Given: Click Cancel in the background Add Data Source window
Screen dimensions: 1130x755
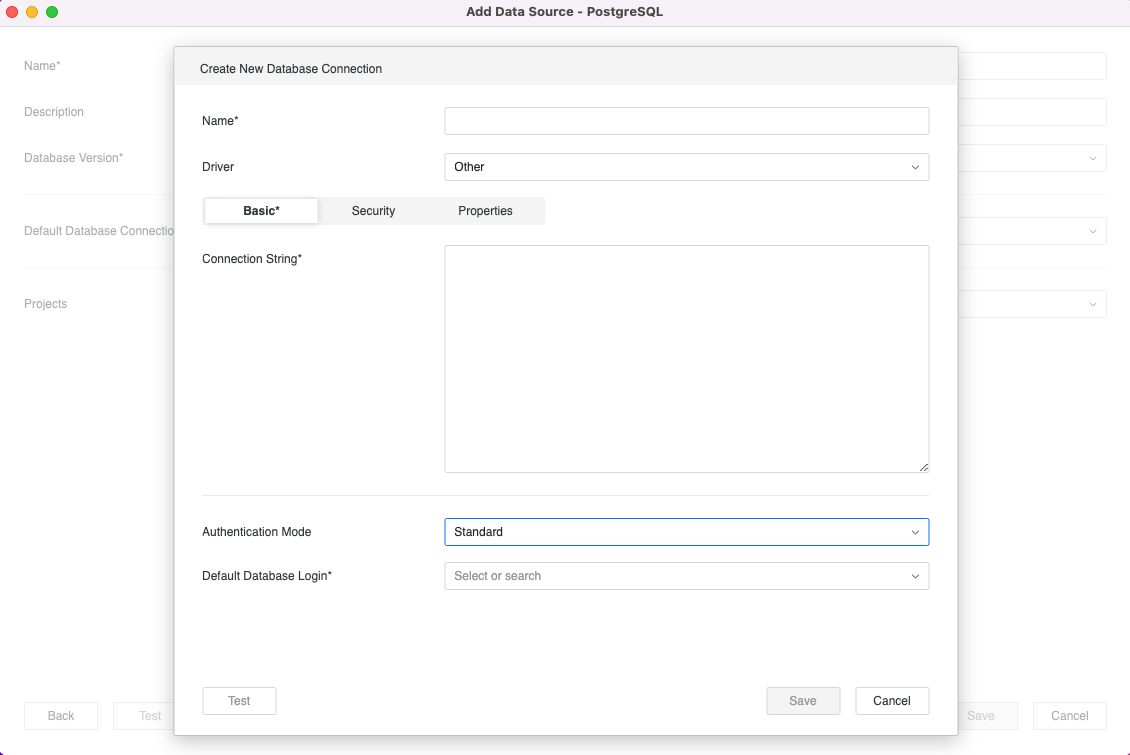Looking at the screenshot, I should [1069, 716].
